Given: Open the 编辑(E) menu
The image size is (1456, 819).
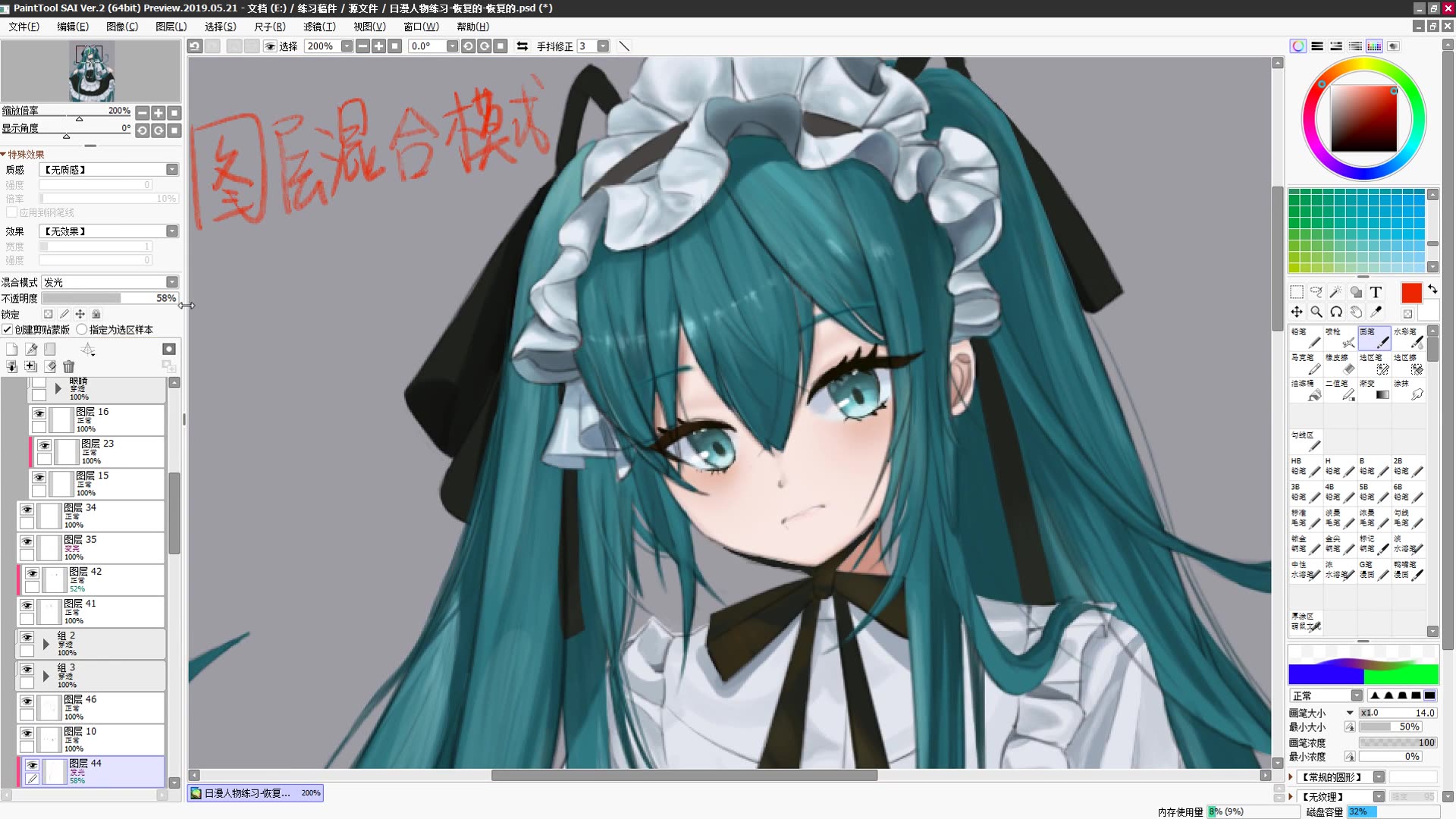Looking at the screenshot, I should [x=72, y=27].
